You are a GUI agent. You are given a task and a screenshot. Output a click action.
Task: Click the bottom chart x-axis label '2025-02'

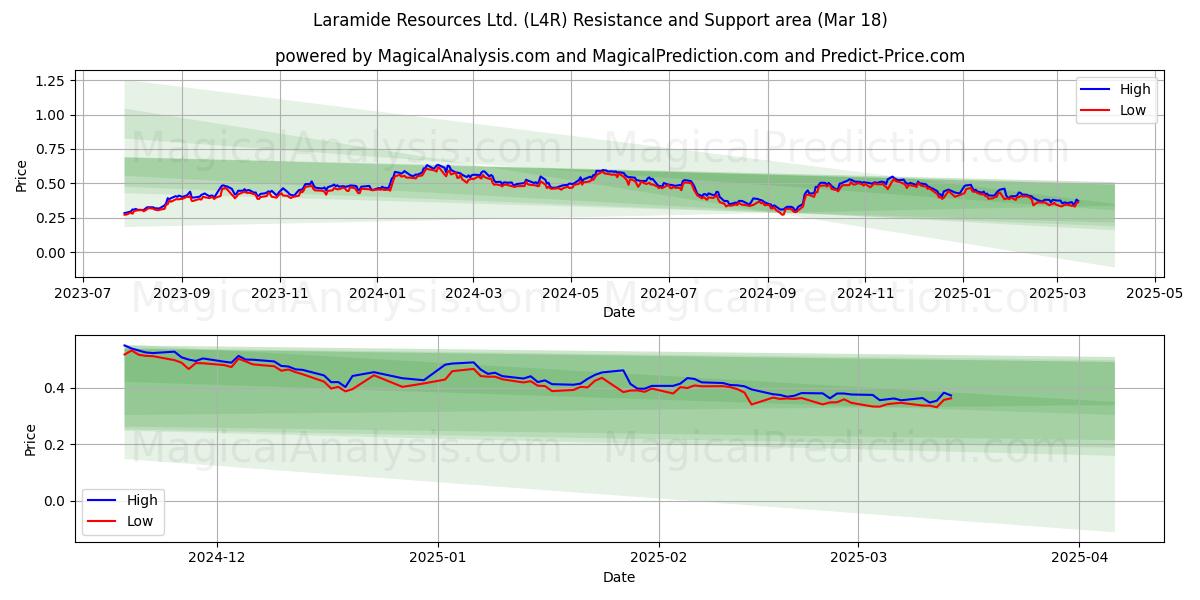661,558
